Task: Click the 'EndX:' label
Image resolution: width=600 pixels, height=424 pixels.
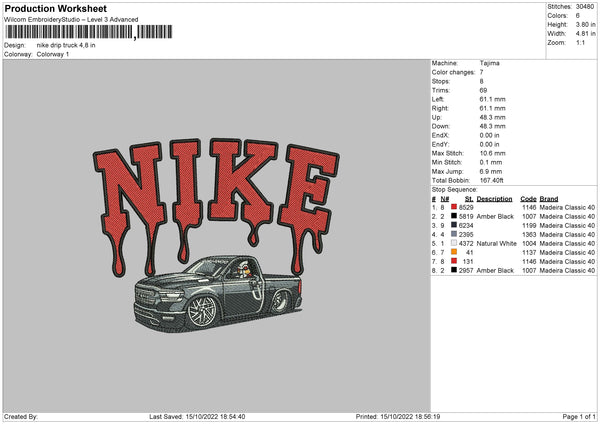Action: click(440, 135)
